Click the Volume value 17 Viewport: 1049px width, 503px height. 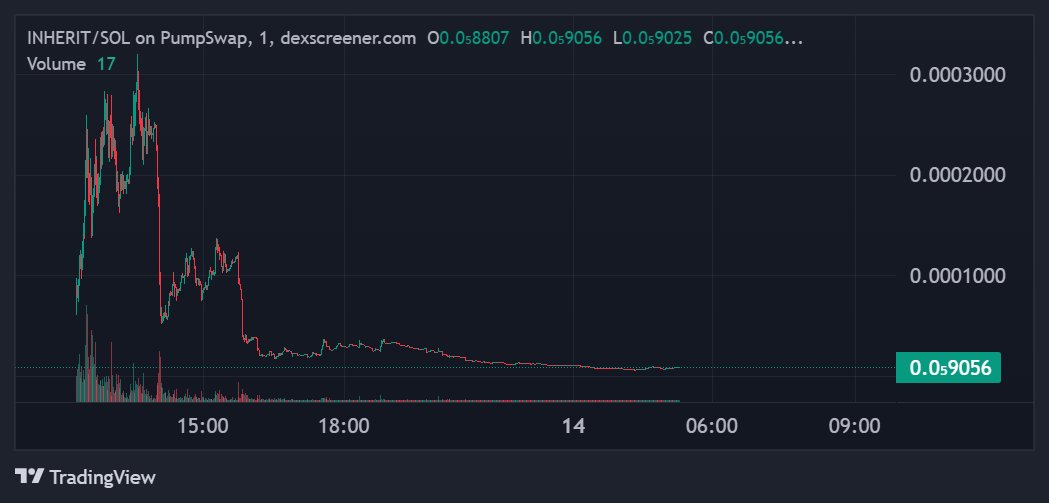(106, 64)
